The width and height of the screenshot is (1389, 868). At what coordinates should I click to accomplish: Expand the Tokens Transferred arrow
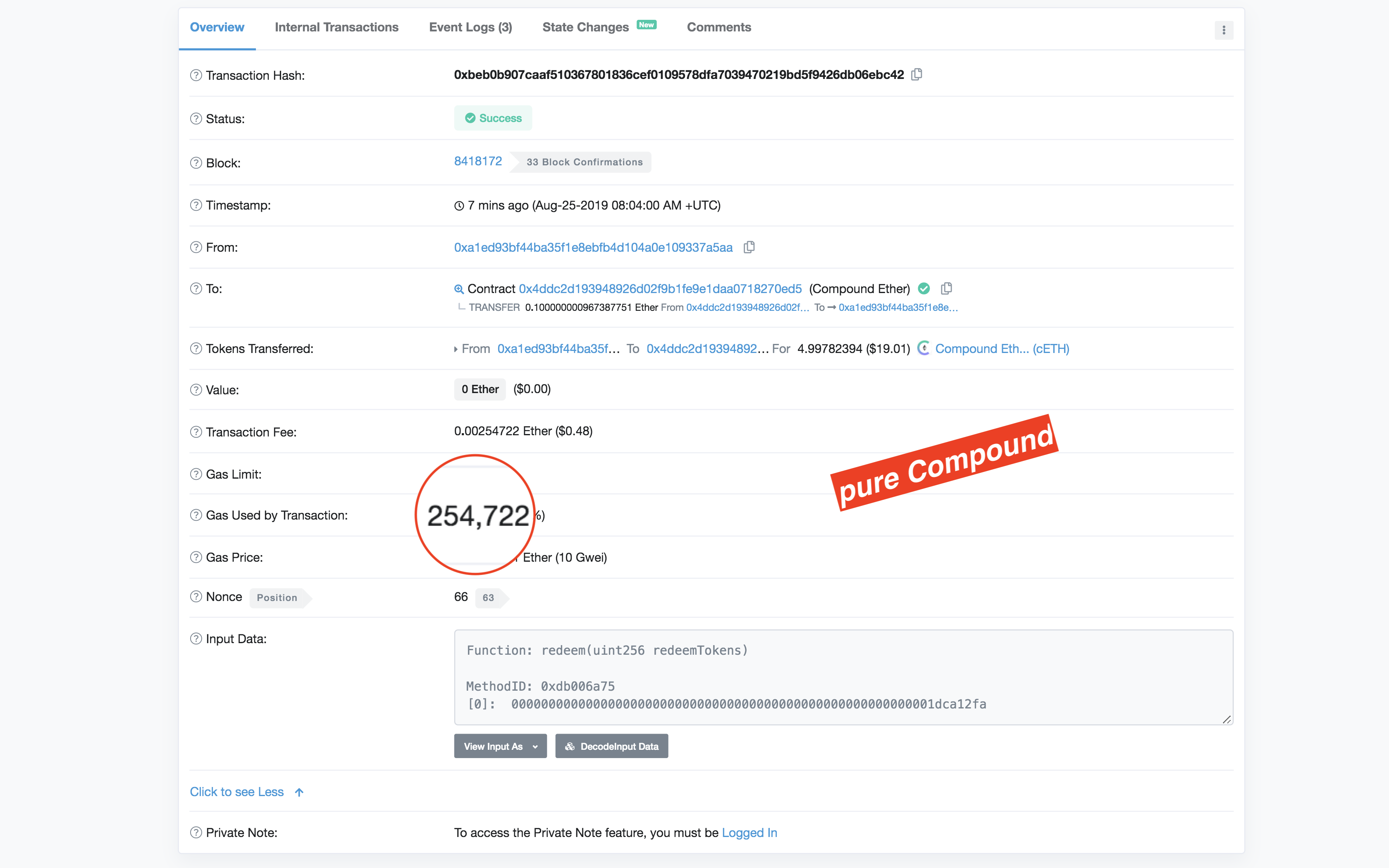tap(456, 349)
